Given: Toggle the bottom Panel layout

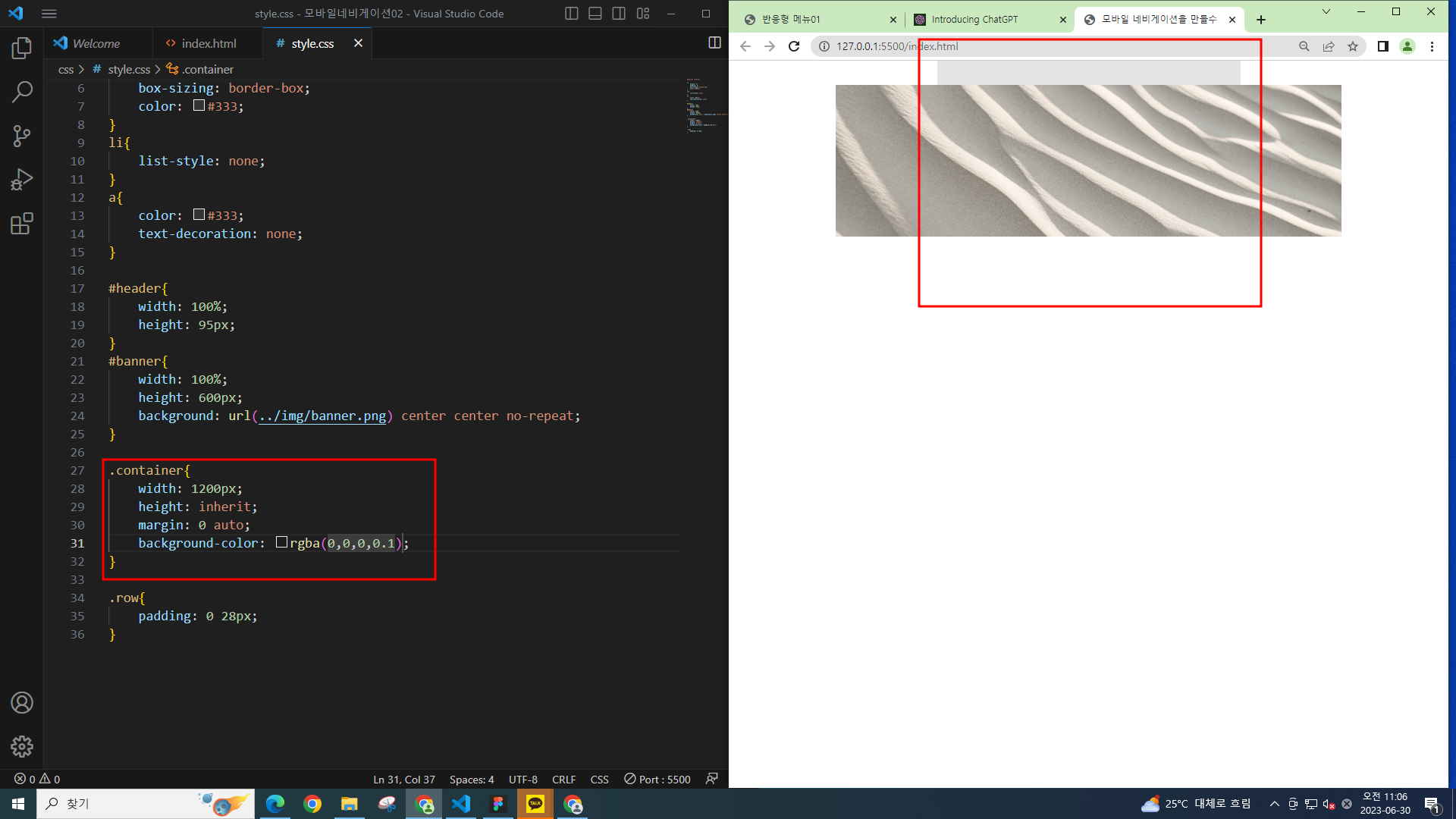Looking at the screenshot, I should coord(595,14).
